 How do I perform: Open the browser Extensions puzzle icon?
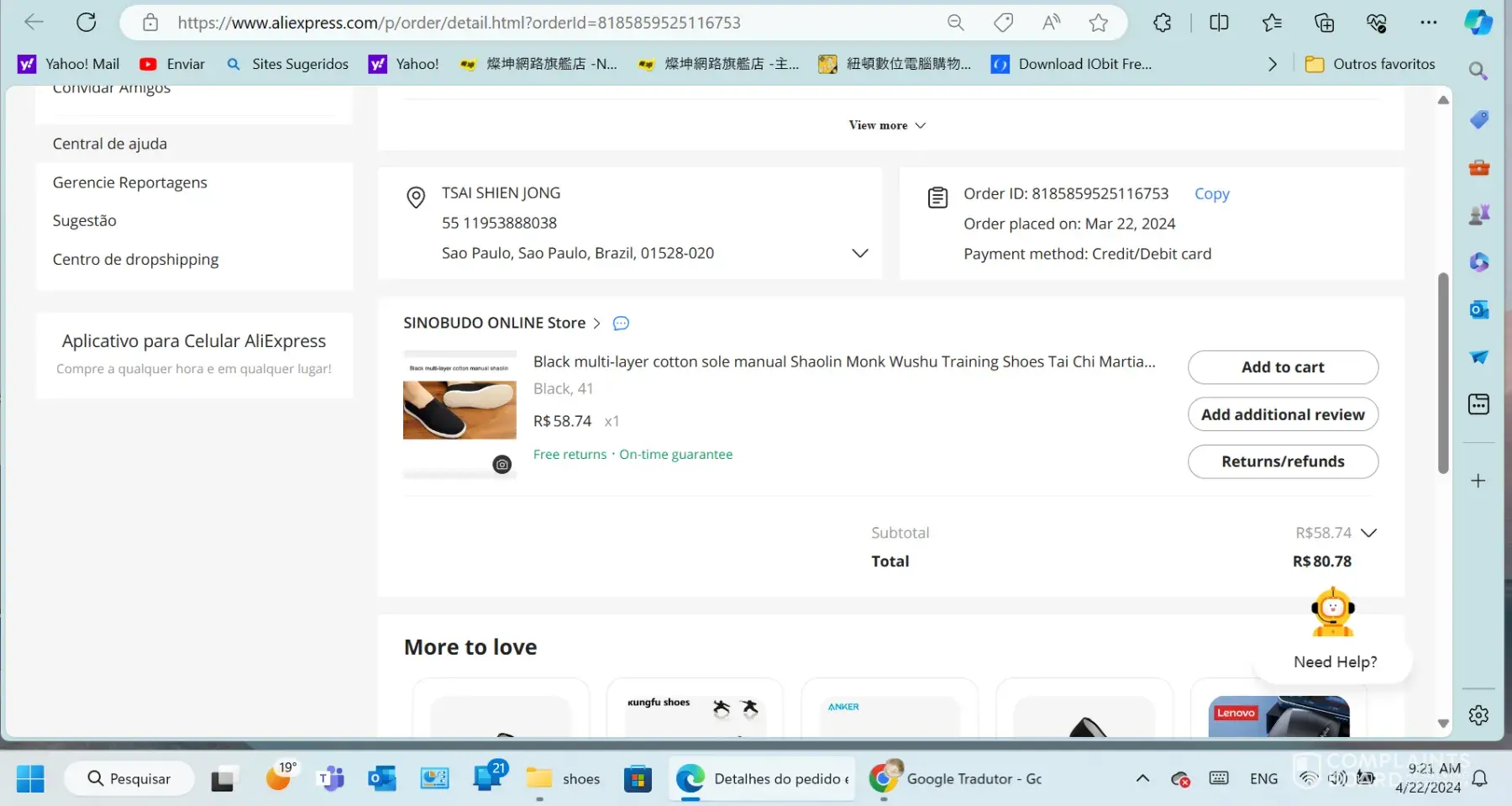[x=1163, y=23]
